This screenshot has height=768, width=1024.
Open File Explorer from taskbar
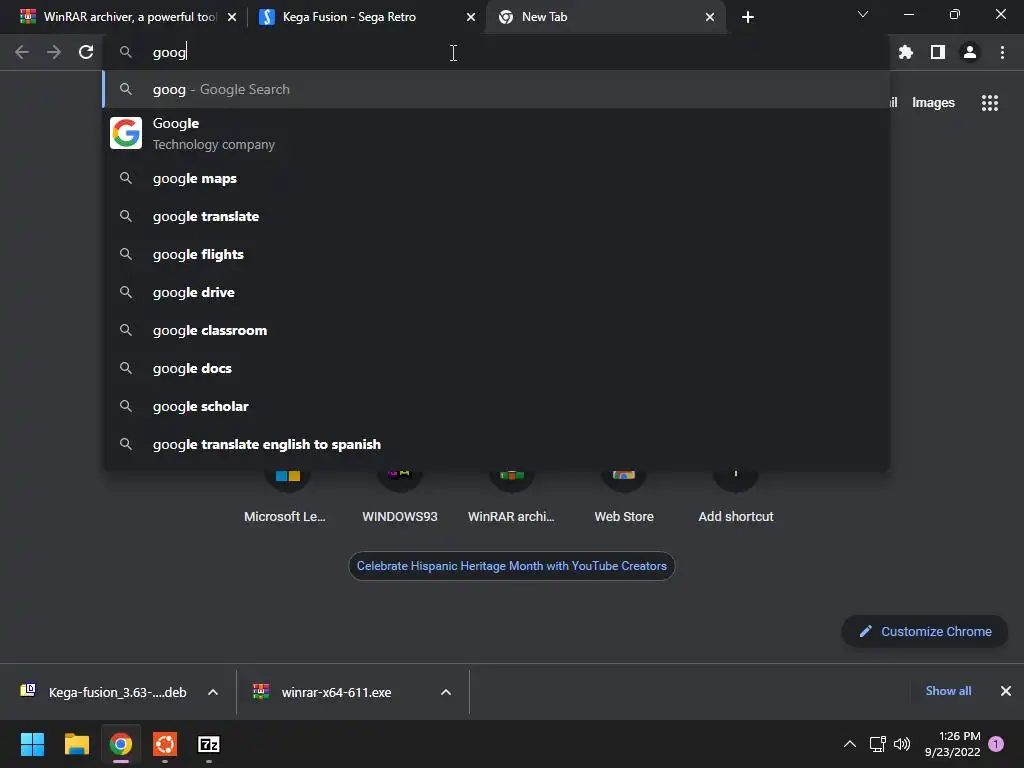pos(76,744)
